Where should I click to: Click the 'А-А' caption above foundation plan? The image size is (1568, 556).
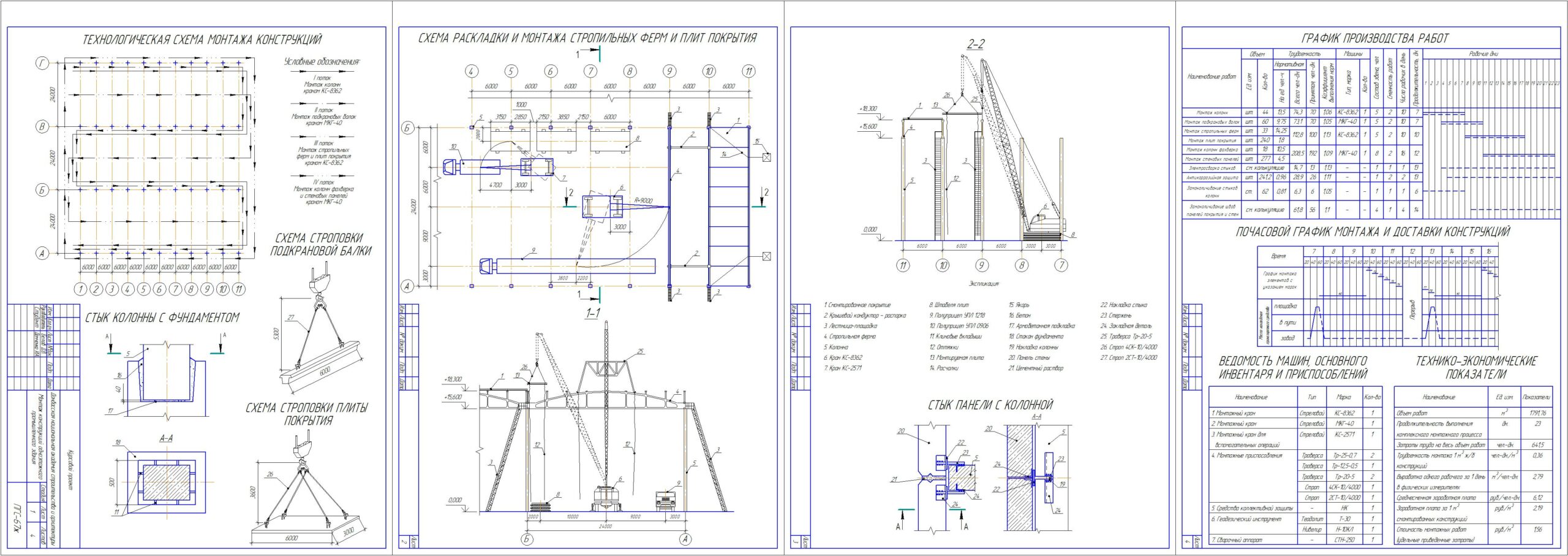[166, 438]
